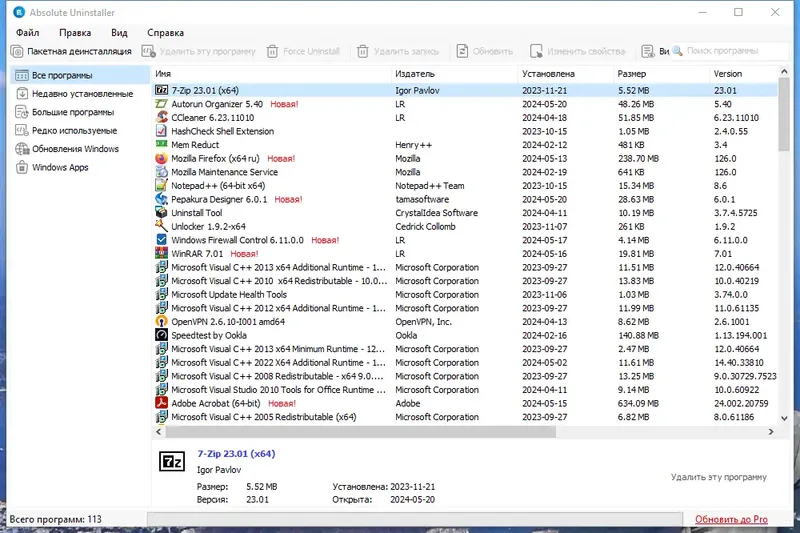Click the horizontal scrollbar left arrow
Viewport: 800px width, 533px height.
[159, 432]
